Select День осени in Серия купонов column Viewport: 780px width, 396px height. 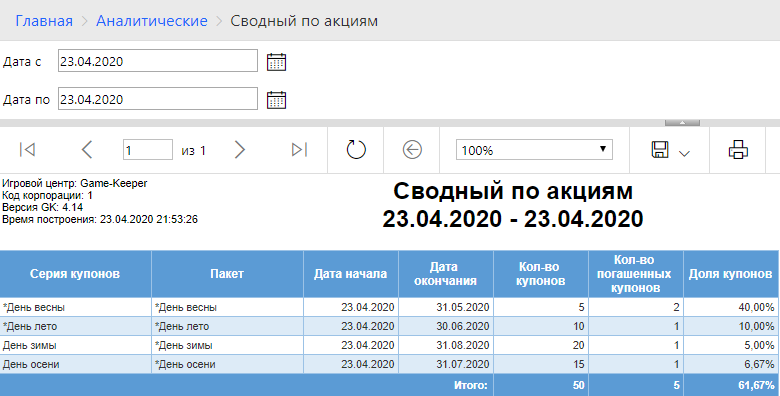pos(31,364)
